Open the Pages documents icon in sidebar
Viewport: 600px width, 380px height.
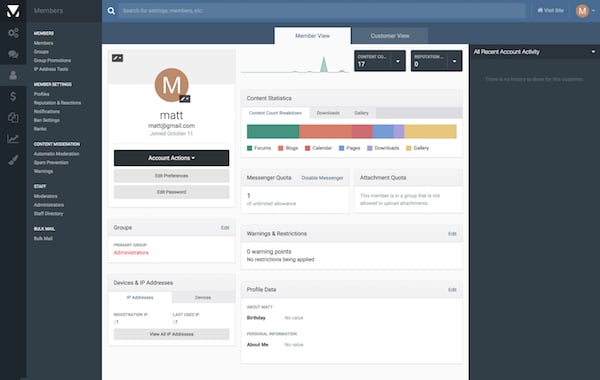click(x=13, y=117)
